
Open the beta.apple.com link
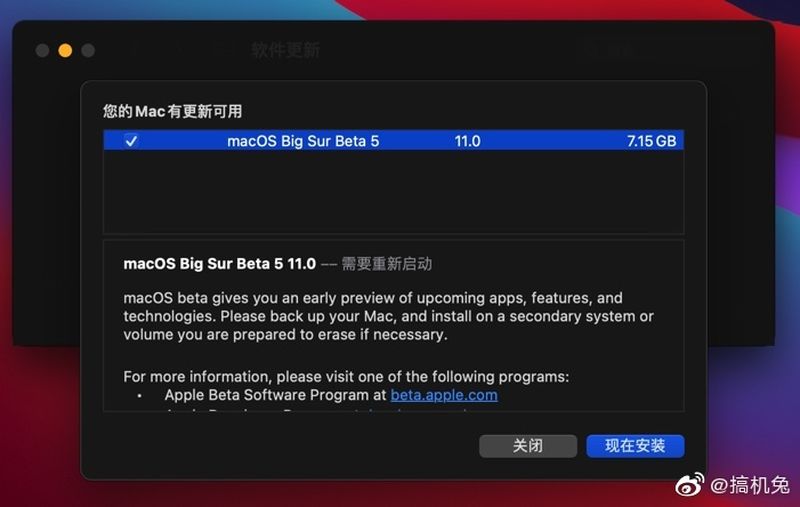[x=444, y=395]
